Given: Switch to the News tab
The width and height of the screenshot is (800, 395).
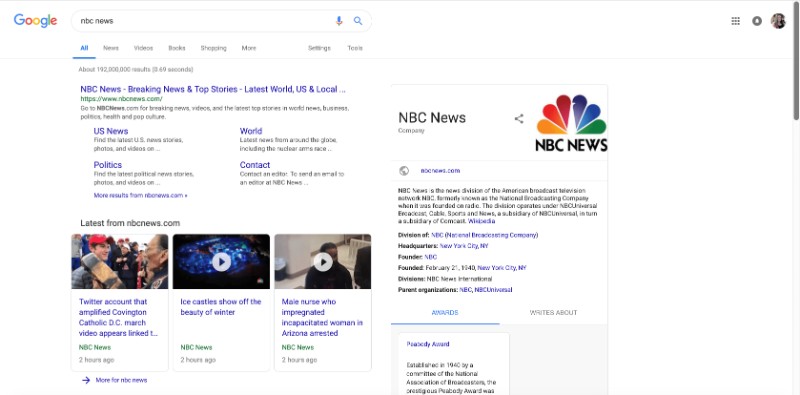Looking at the screenshot, I should pos(111,48).
